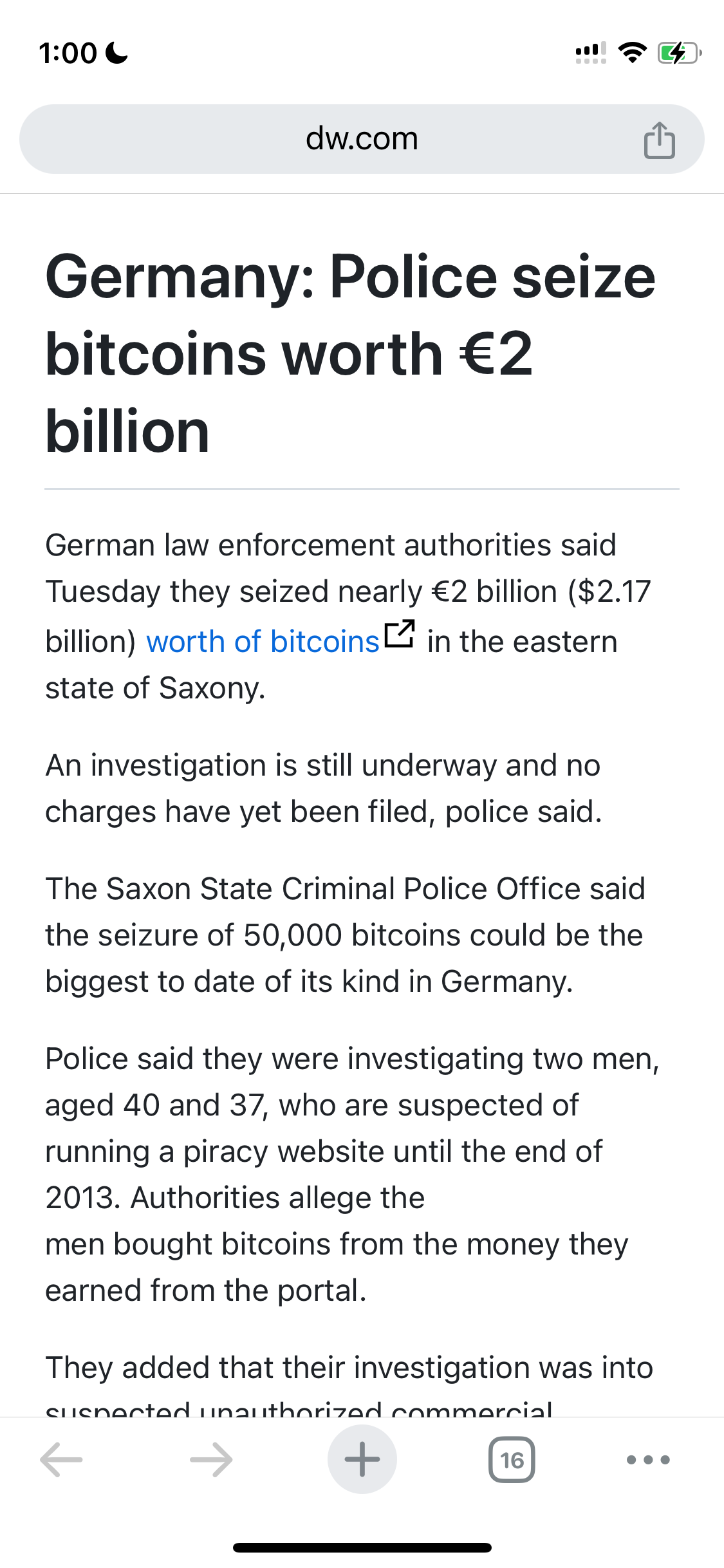Open the three-dot more menu
The height and width of the screenshot is (1568, 724).
click(x=648, y=1459)
